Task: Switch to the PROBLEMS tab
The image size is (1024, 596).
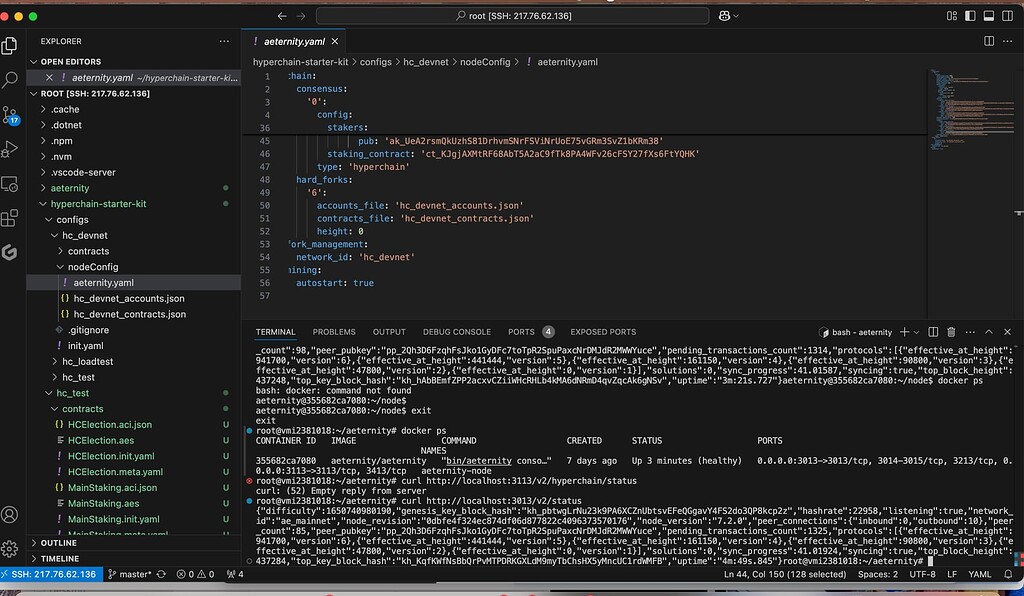Action: tap(334, 331)
